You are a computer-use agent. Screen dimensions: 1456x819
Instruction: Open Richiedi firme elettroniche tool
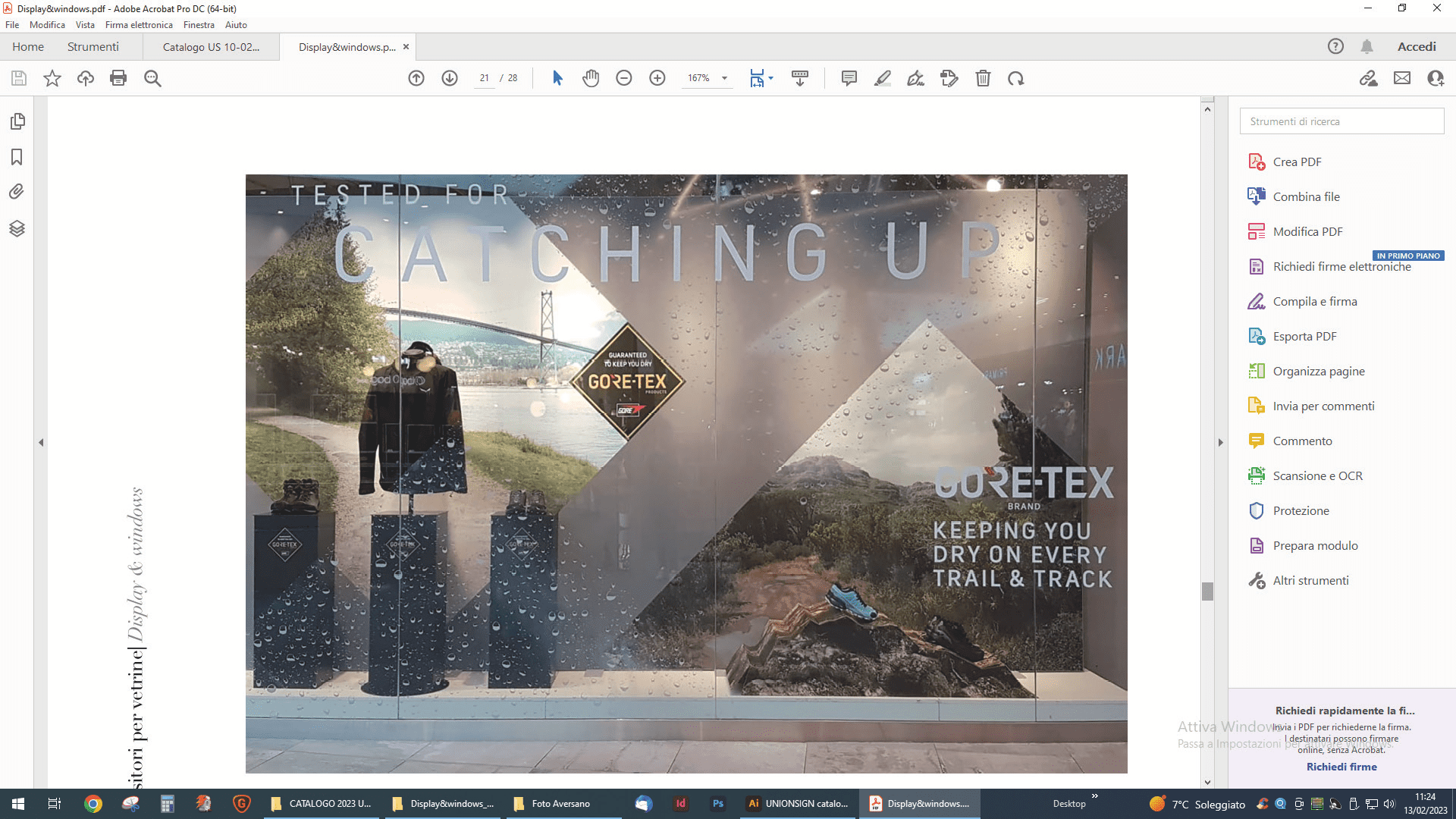tap(1342, 266)
